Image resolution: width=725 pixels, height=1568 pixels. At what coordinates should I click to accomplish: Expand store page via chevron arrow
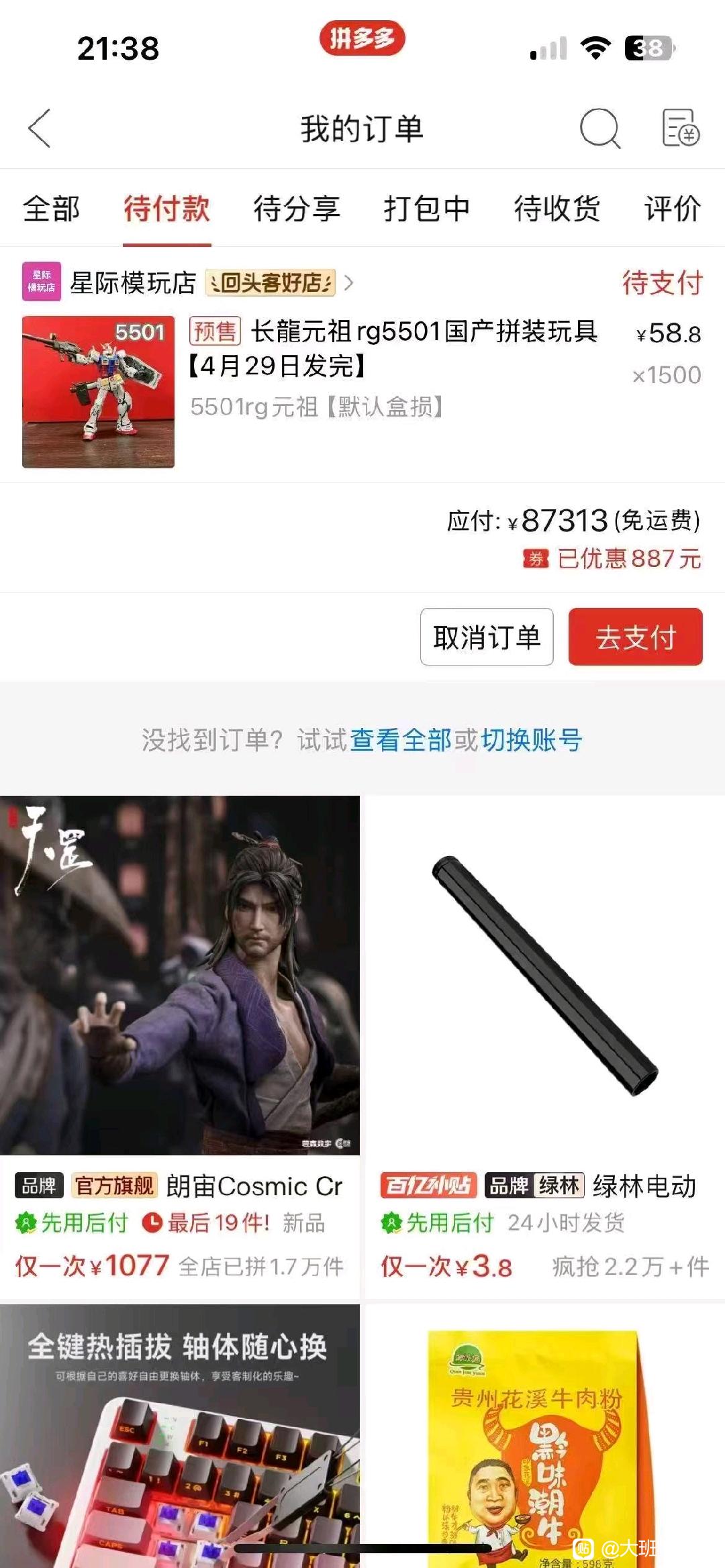(348, 283)
